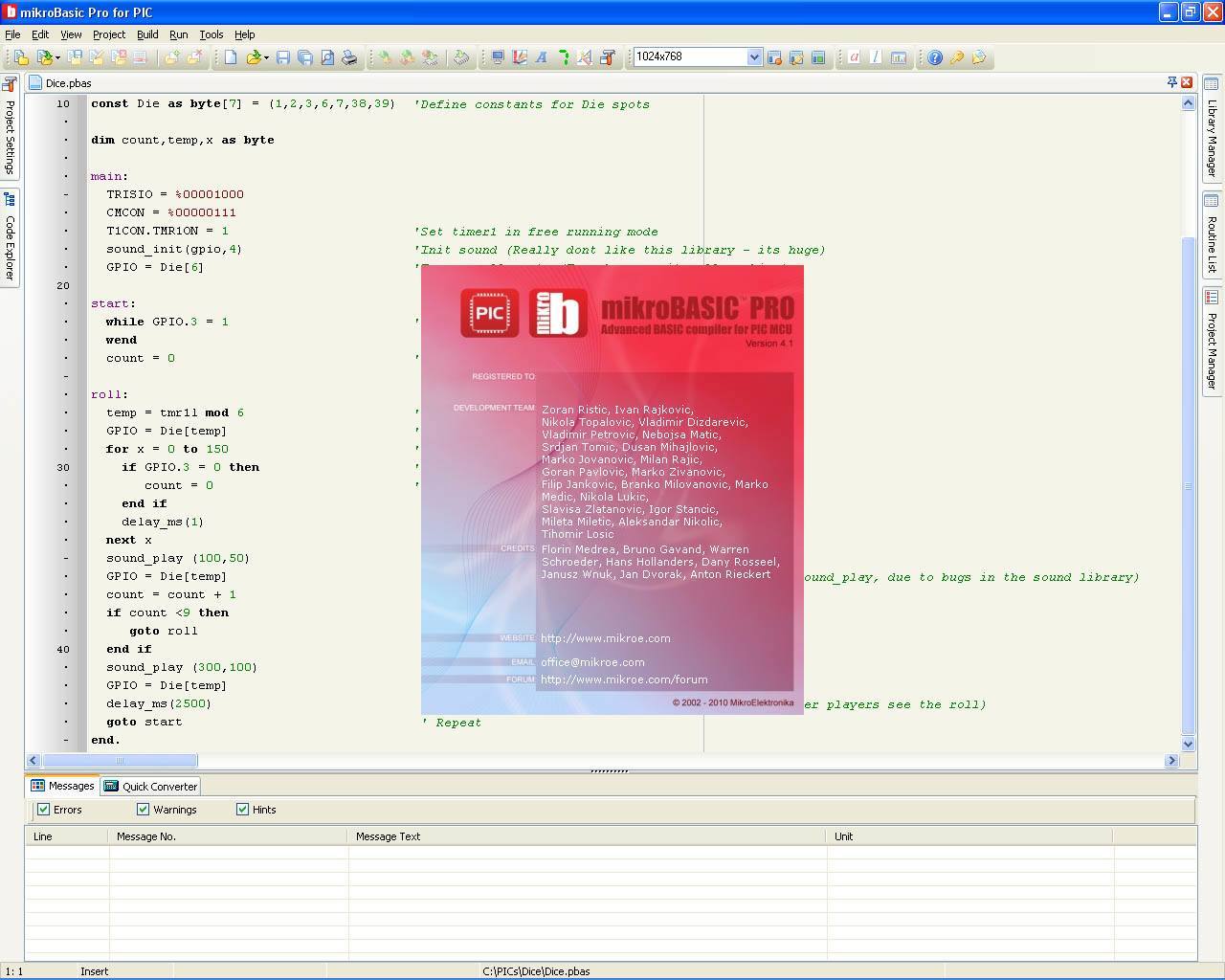Screen dimensions: 1225x980
Task: Open the Edit menu
Action: [x=40, y=34]
